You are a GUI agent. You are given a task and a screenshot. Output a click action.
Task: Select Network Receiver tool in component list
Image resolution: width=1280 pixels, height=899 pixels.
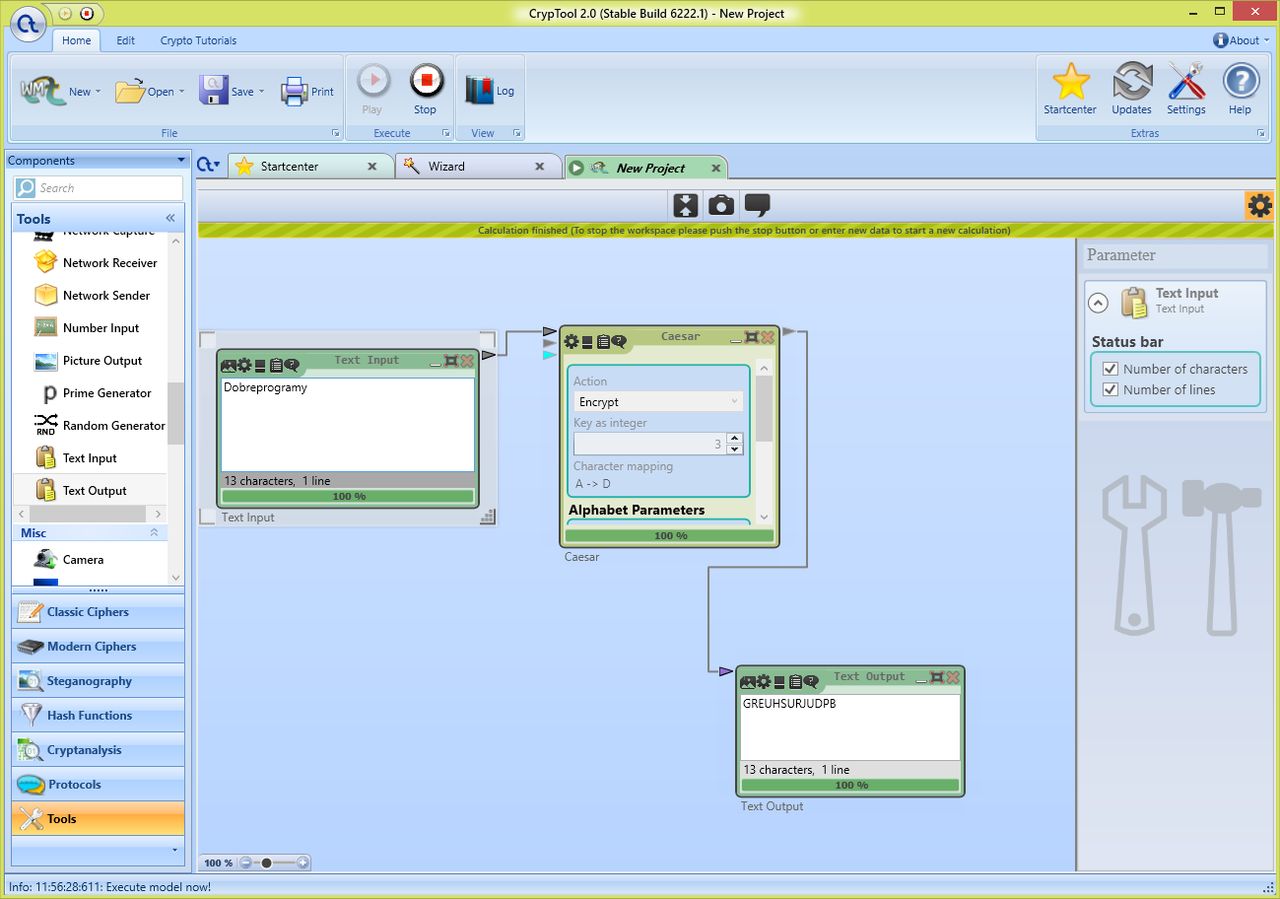[x=97, y=262]
